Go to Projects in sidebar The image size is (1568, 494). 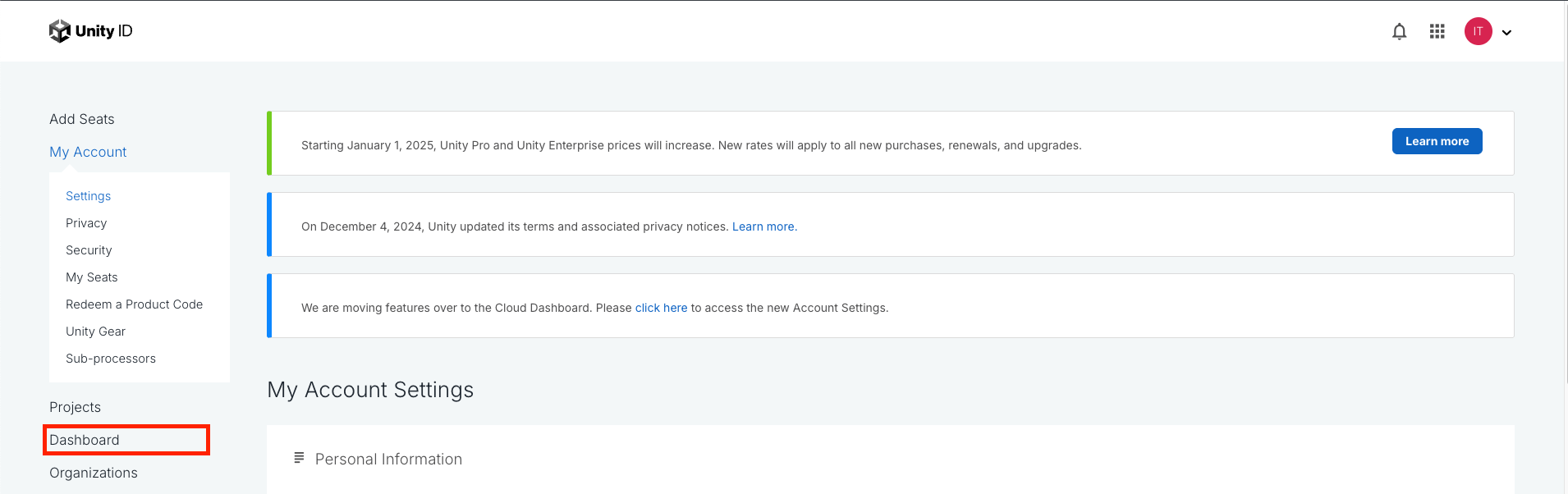coord(75,407)
